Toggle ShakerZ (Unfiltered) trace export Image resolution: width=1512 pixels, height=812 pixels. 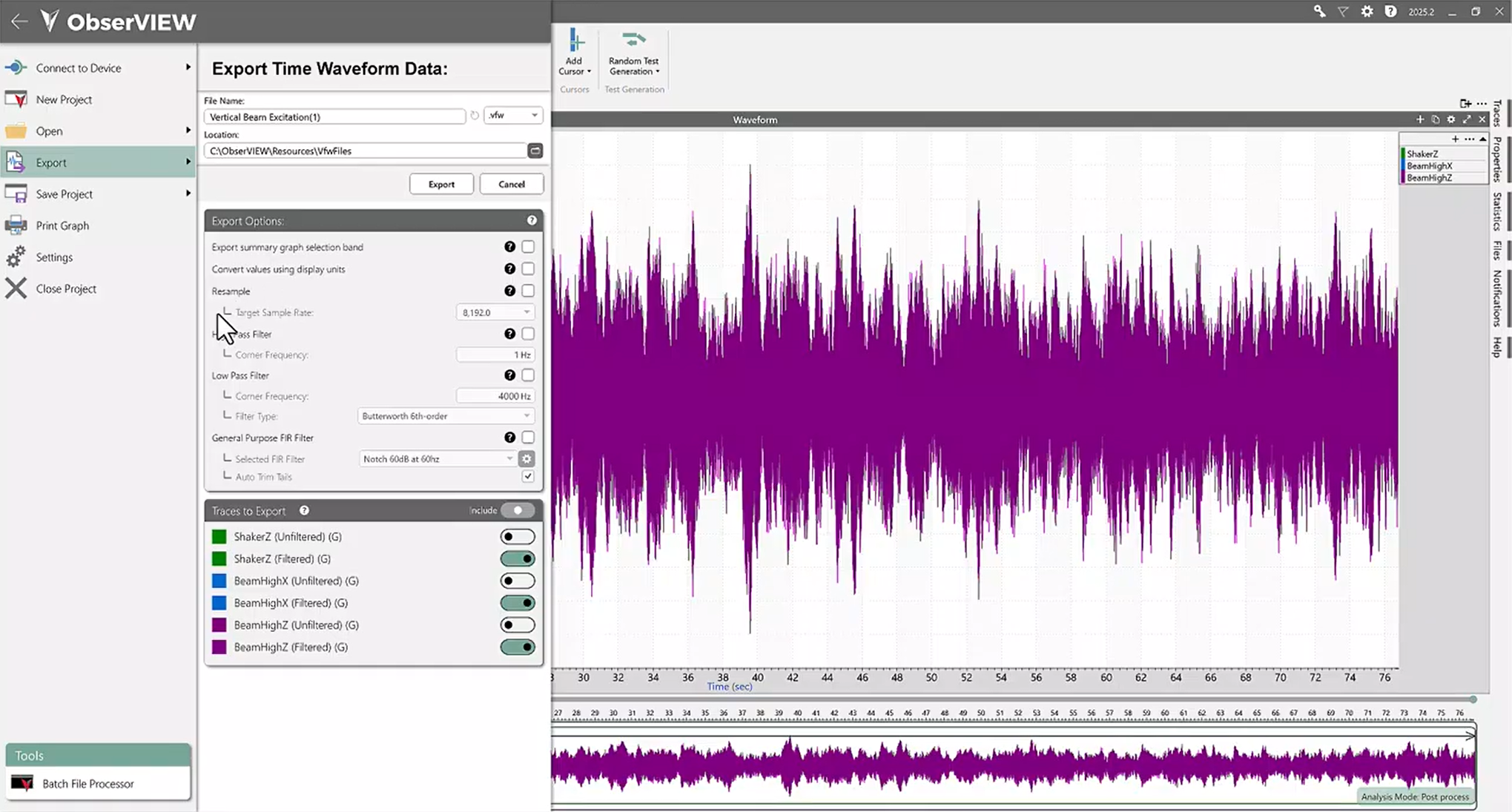pyautogui.click(x=517, y=537)
